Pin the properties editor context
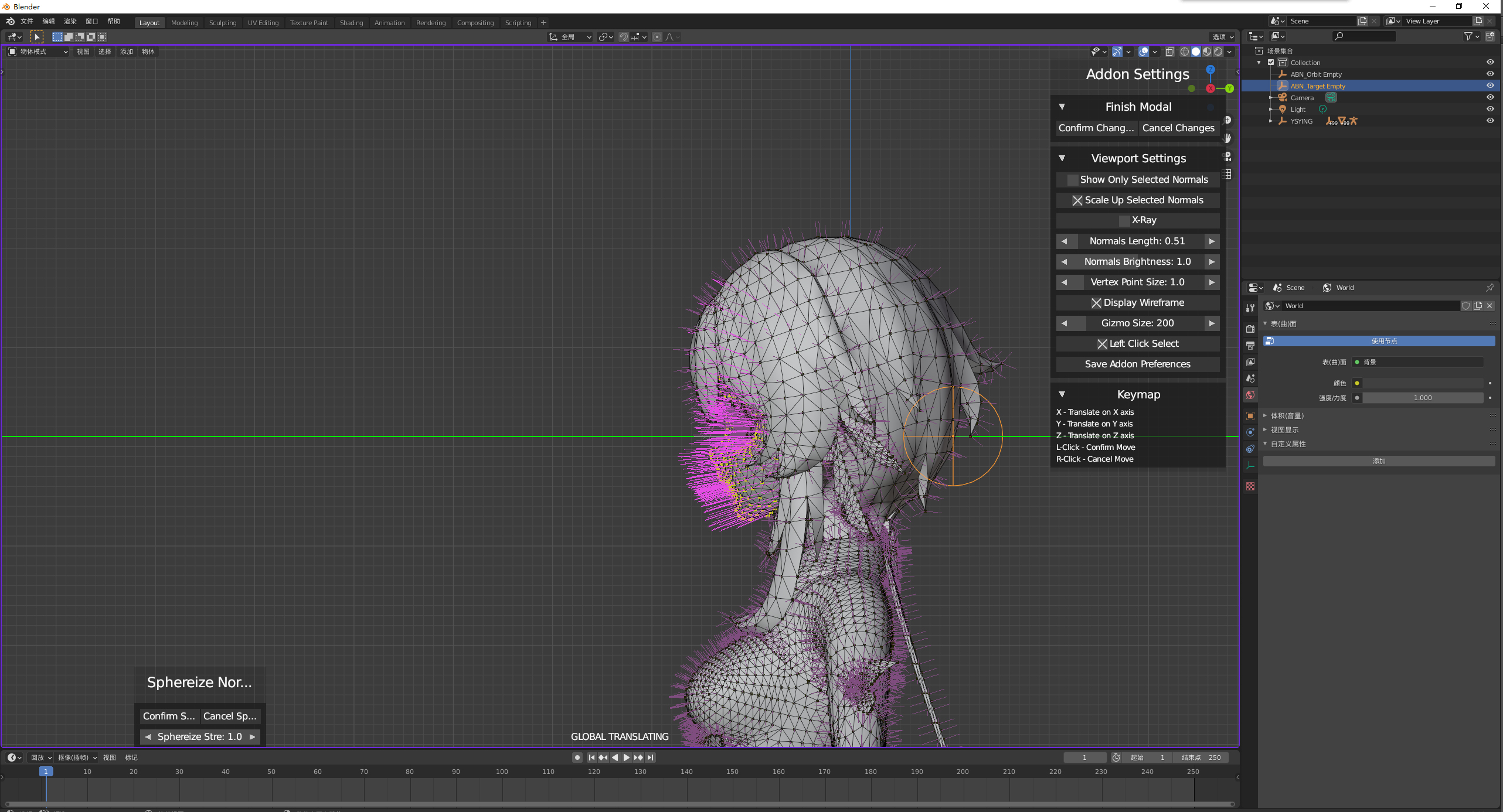Viewport: 1503px width, 812px height. (1490, 288)
